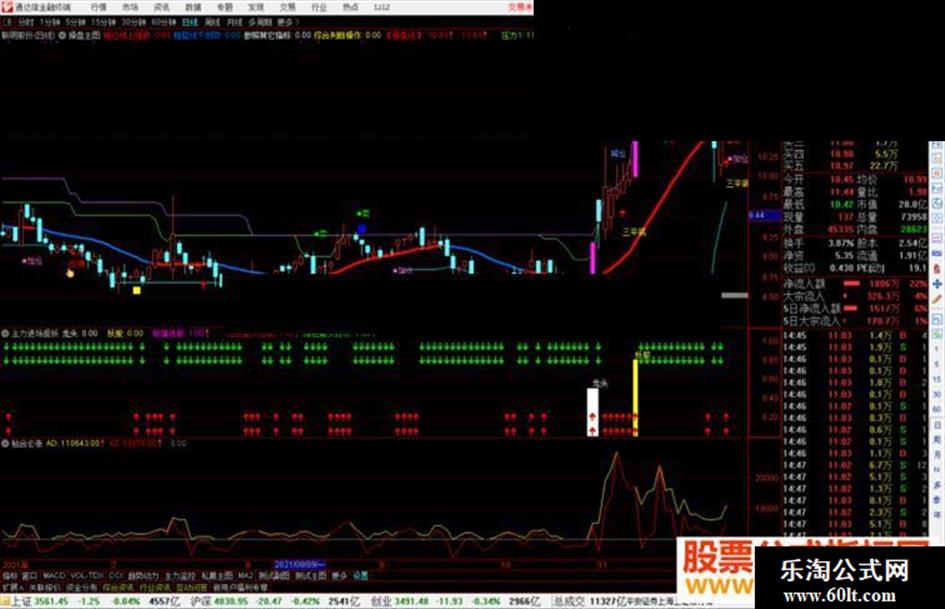Image resolution: width=945 pixels, height=609 pixels.
Task: Open the 交易 menu
Action: click(x=287, y=7)
